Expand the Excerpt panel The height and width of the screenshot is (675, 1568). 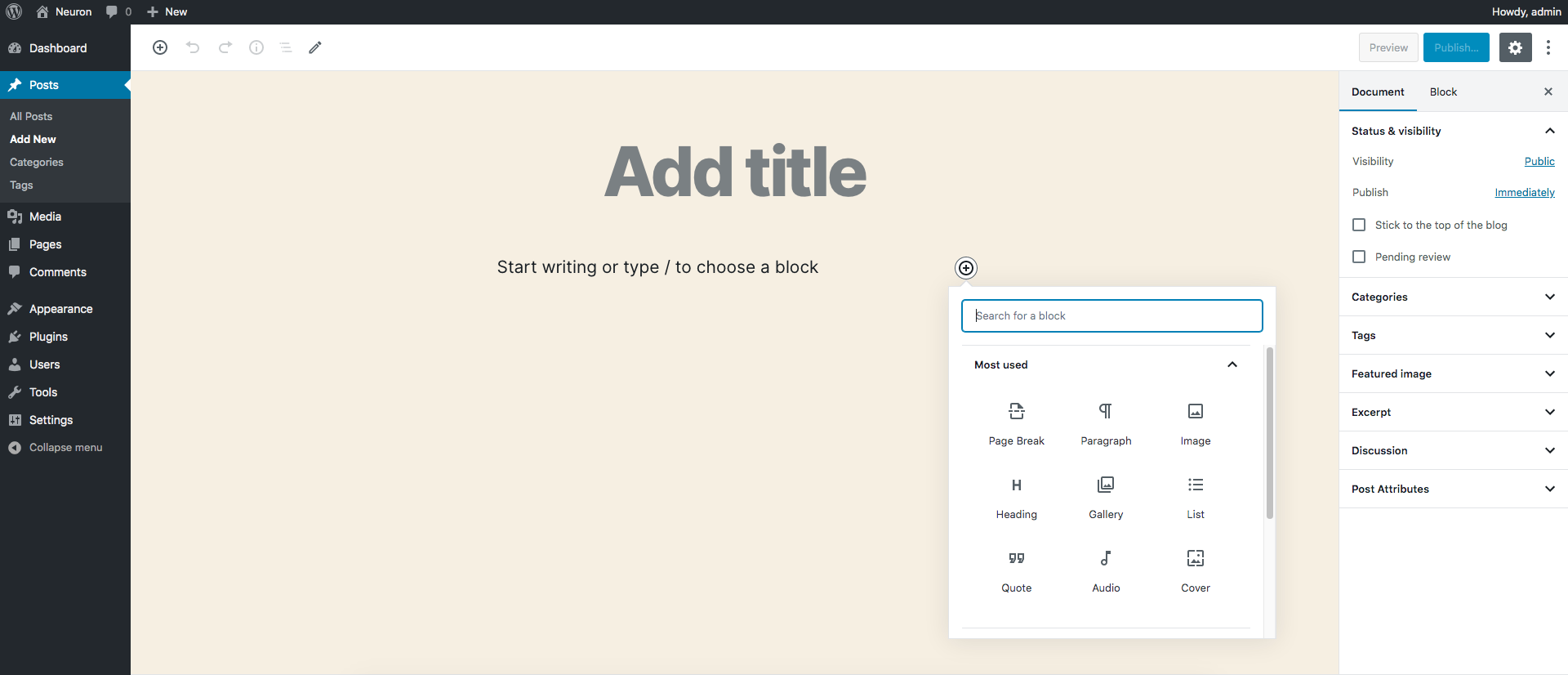(x=1454, y=412)
